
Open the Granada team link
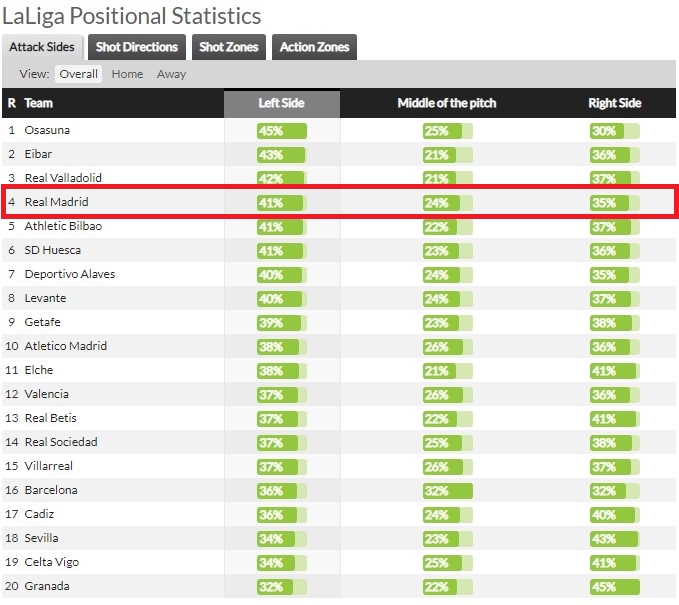point(47,586)
